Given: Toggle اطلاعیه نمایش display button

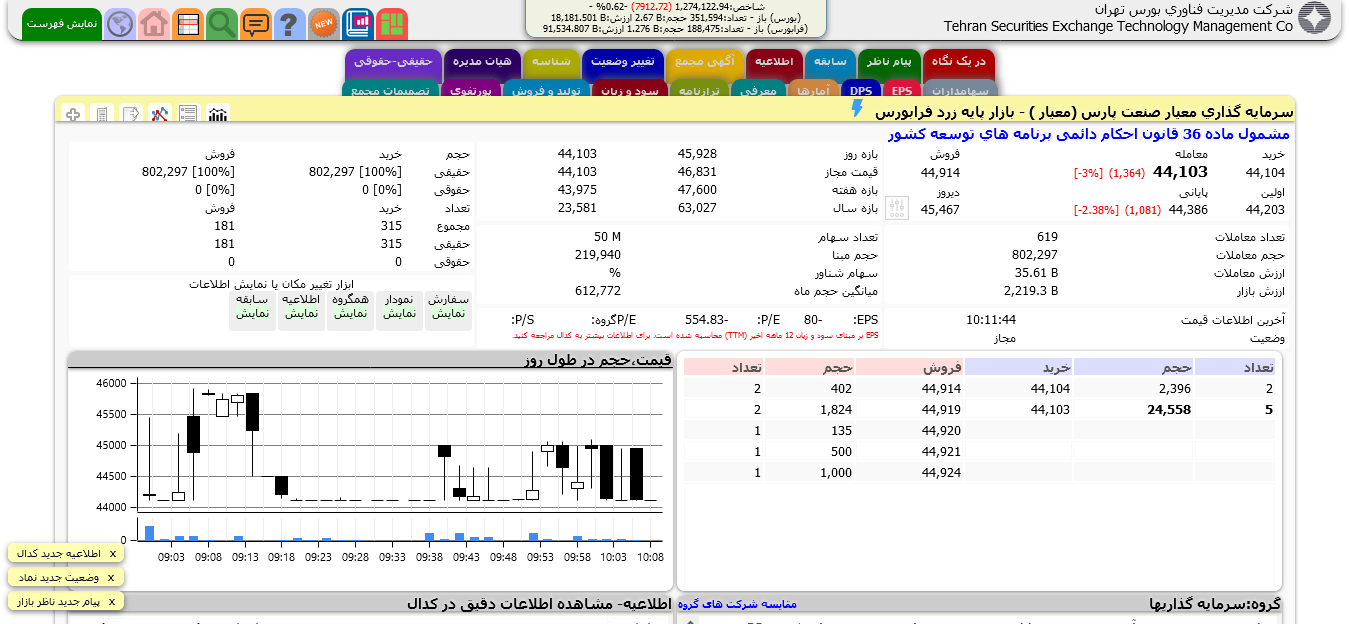Looking at the screenshot, I should [x=301, y=312].
